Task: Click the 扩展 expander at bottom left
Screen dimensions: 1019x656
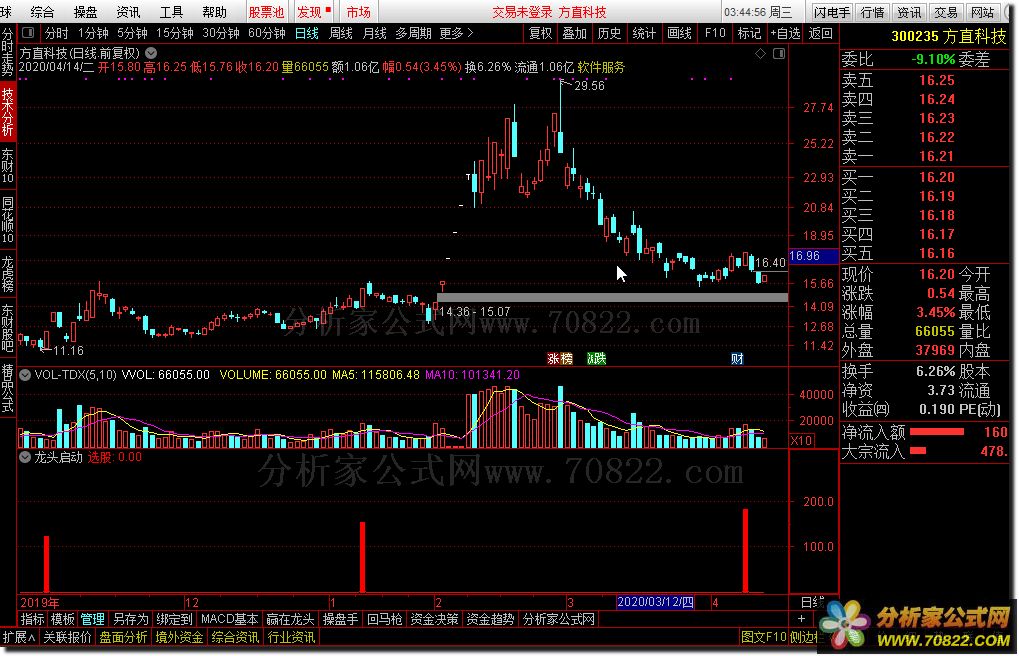Action: click(x=18, y=637)
